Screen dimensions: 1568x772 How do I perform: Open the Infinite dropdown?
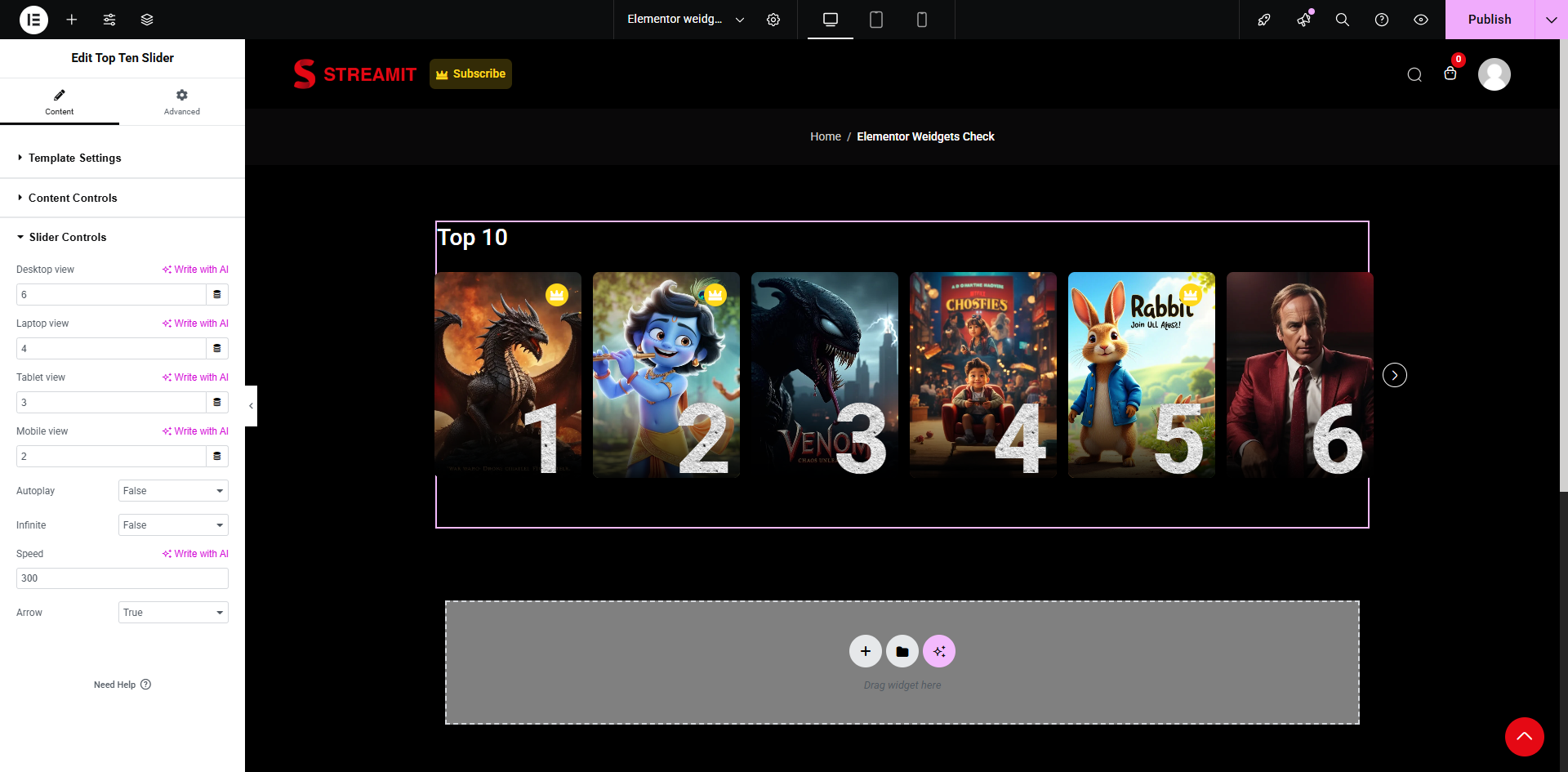(173, 525)
